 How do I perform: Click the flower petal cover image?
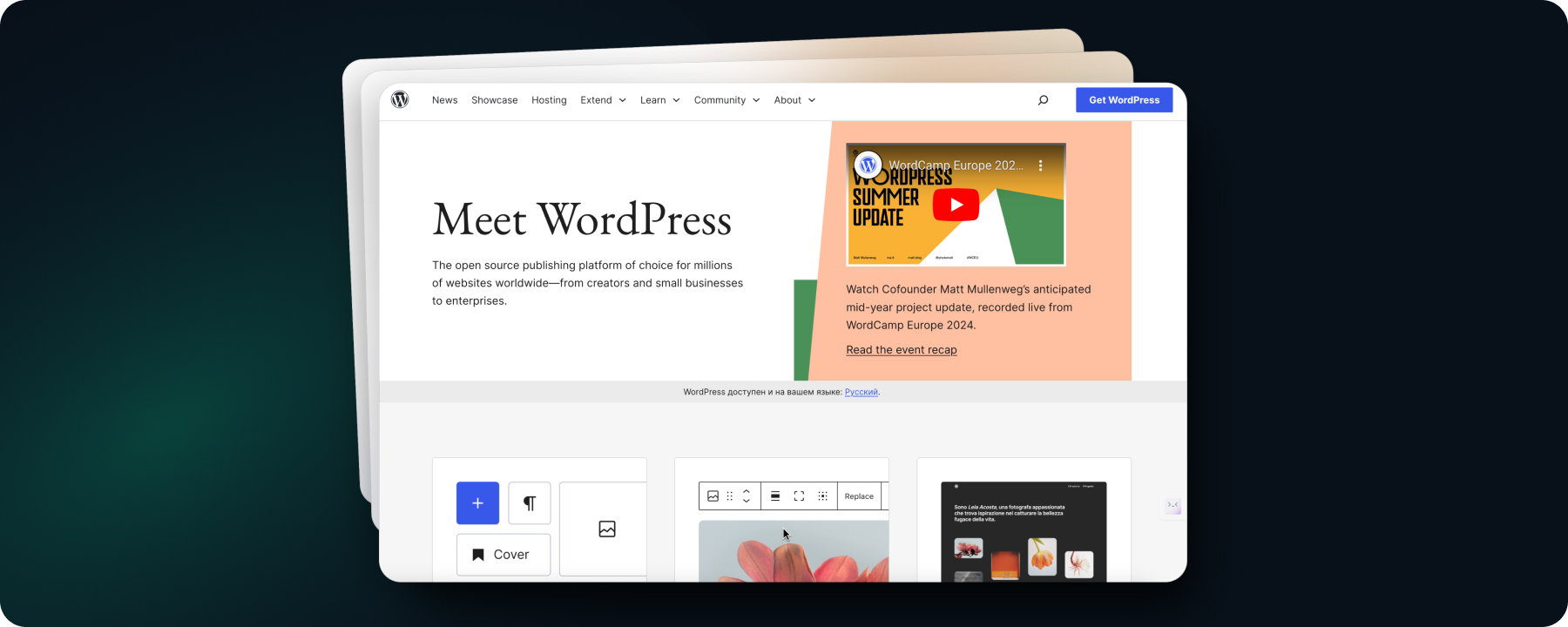tap(794, 551)
